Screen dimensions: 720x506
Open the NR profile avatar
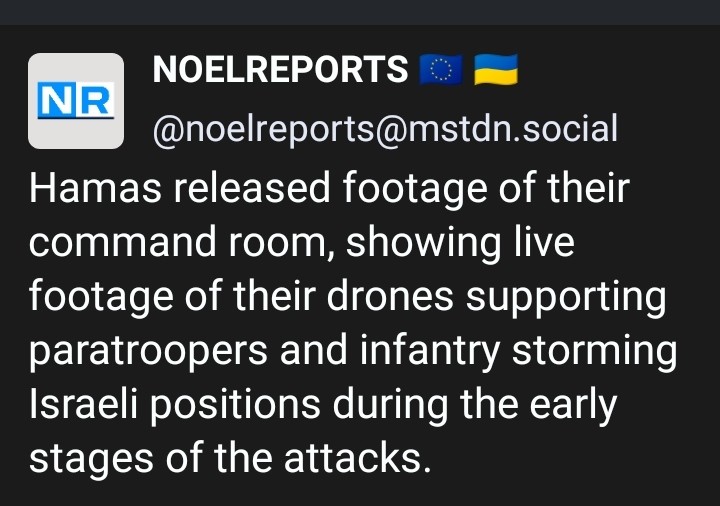[76, 101]
